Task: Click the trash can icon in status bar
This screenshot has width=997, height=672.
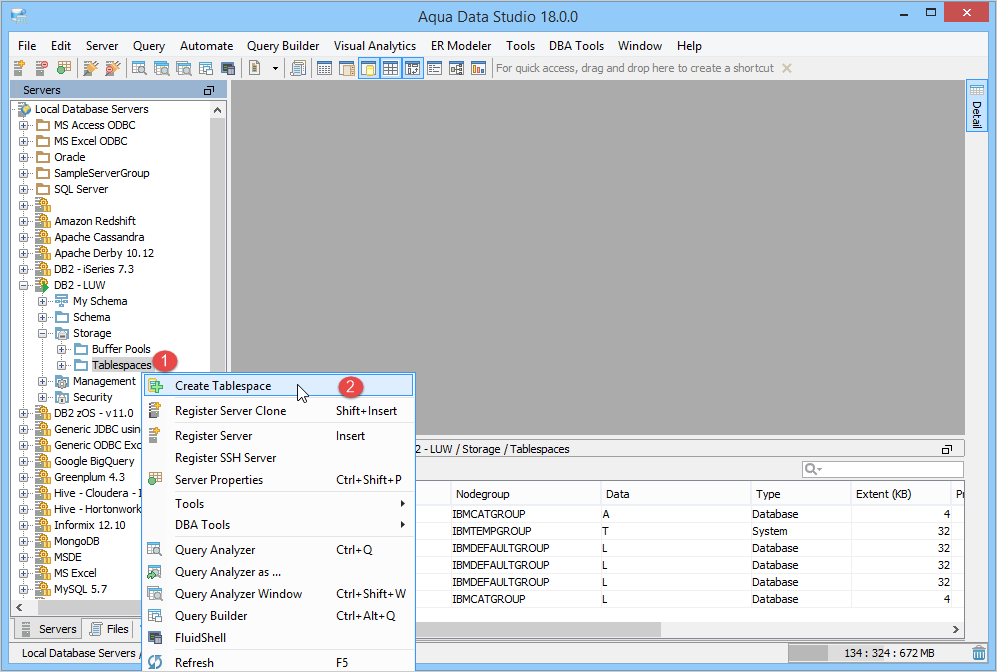Action: (979, 653)
